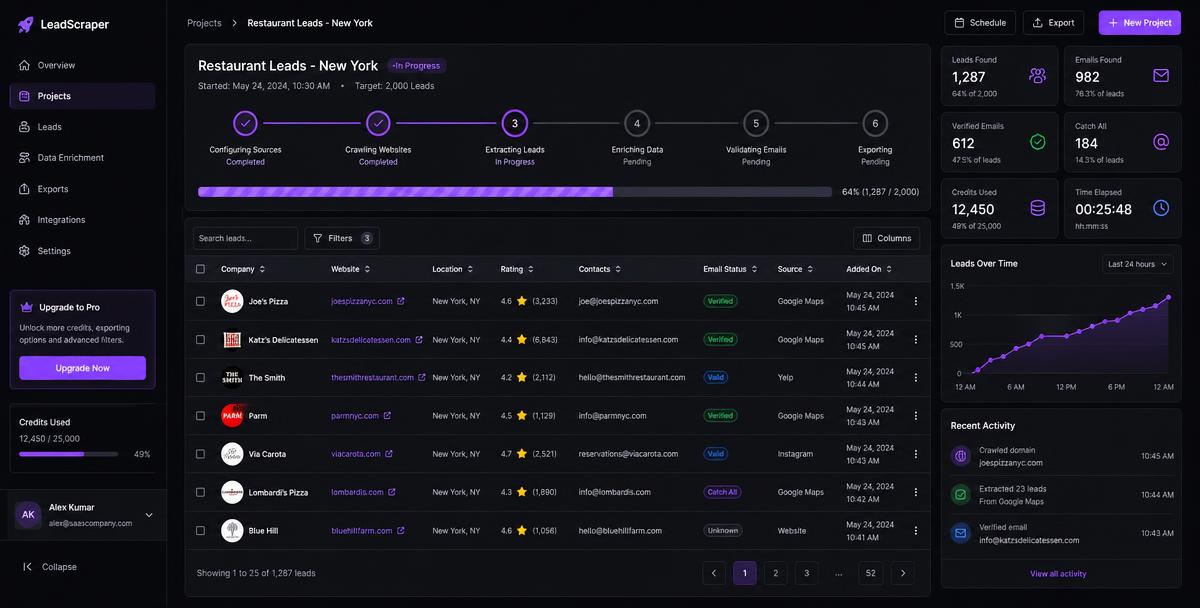Click the Data Enrichment icon in sidebar
The image size is (1200, 608).
click(25, 158)
